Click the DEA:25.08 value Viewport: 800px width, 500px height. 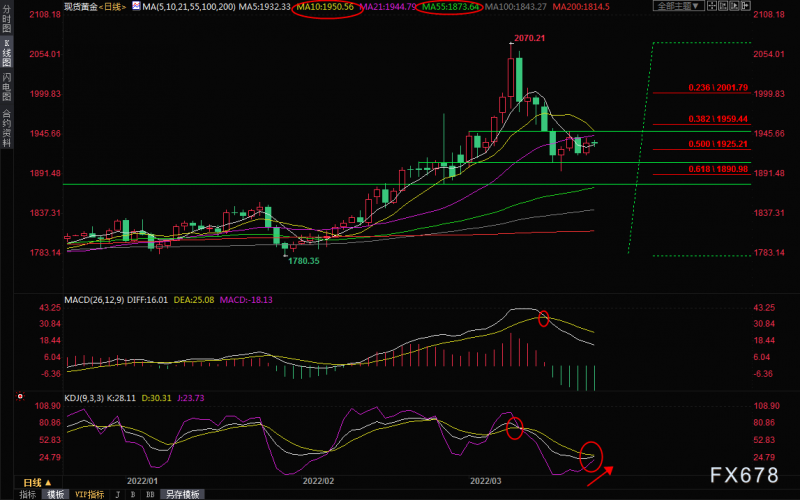pyautogui.click(x=194, y=299)
